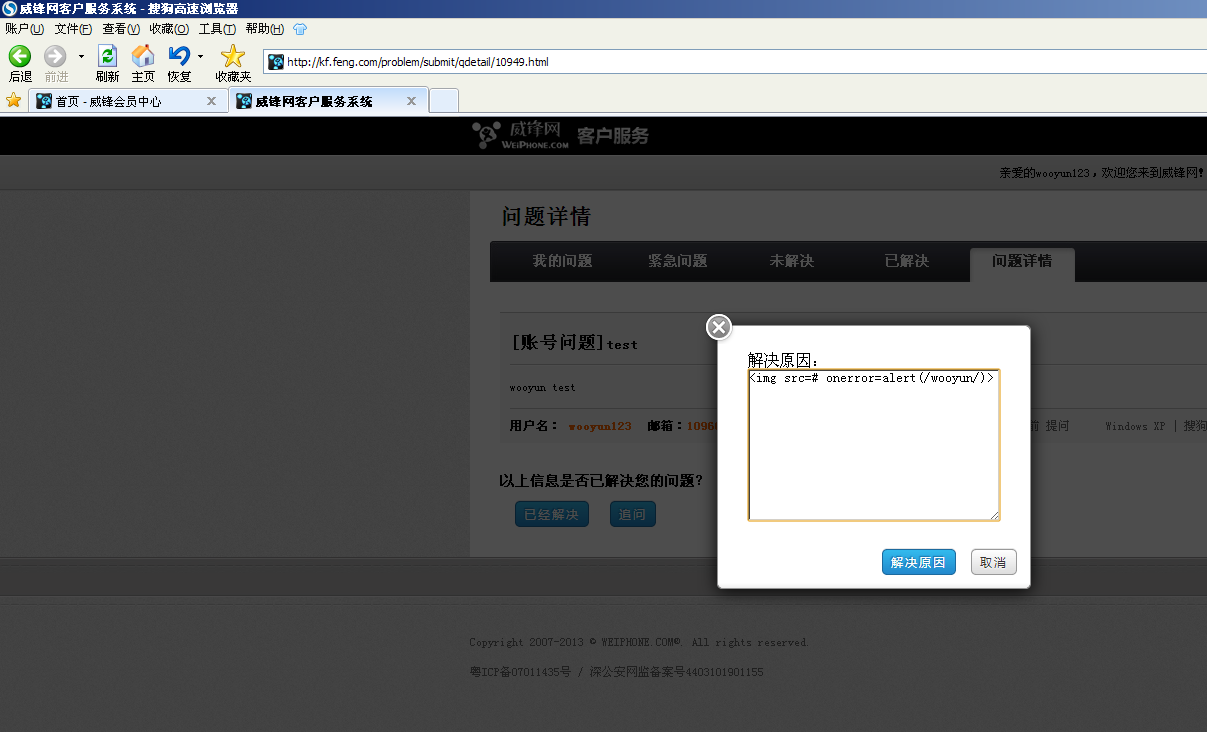
Task: Click the 取消 cancel button
Action: click(993, 562)
